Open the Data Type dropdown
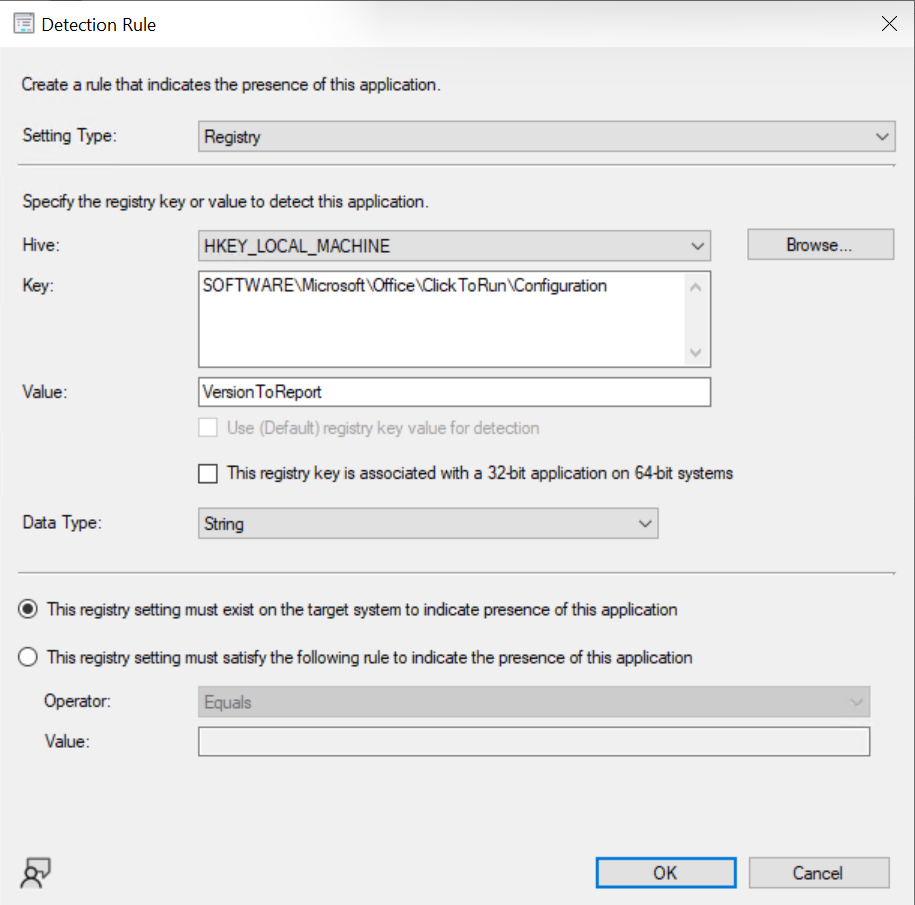Screen dimensions: 915x905 [x=428, y=523]
